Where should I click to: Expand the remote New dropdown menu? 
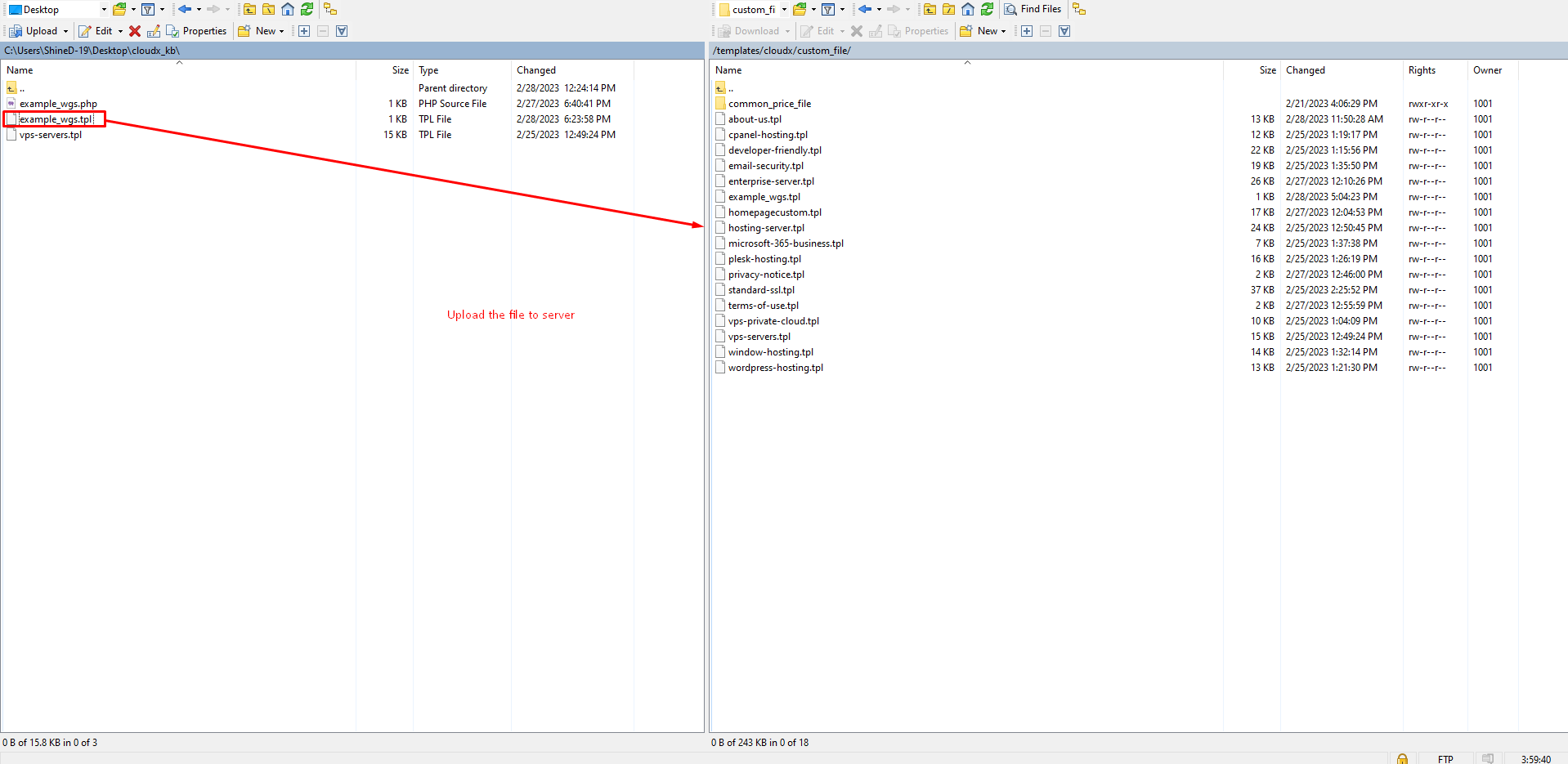(1003, 31)
